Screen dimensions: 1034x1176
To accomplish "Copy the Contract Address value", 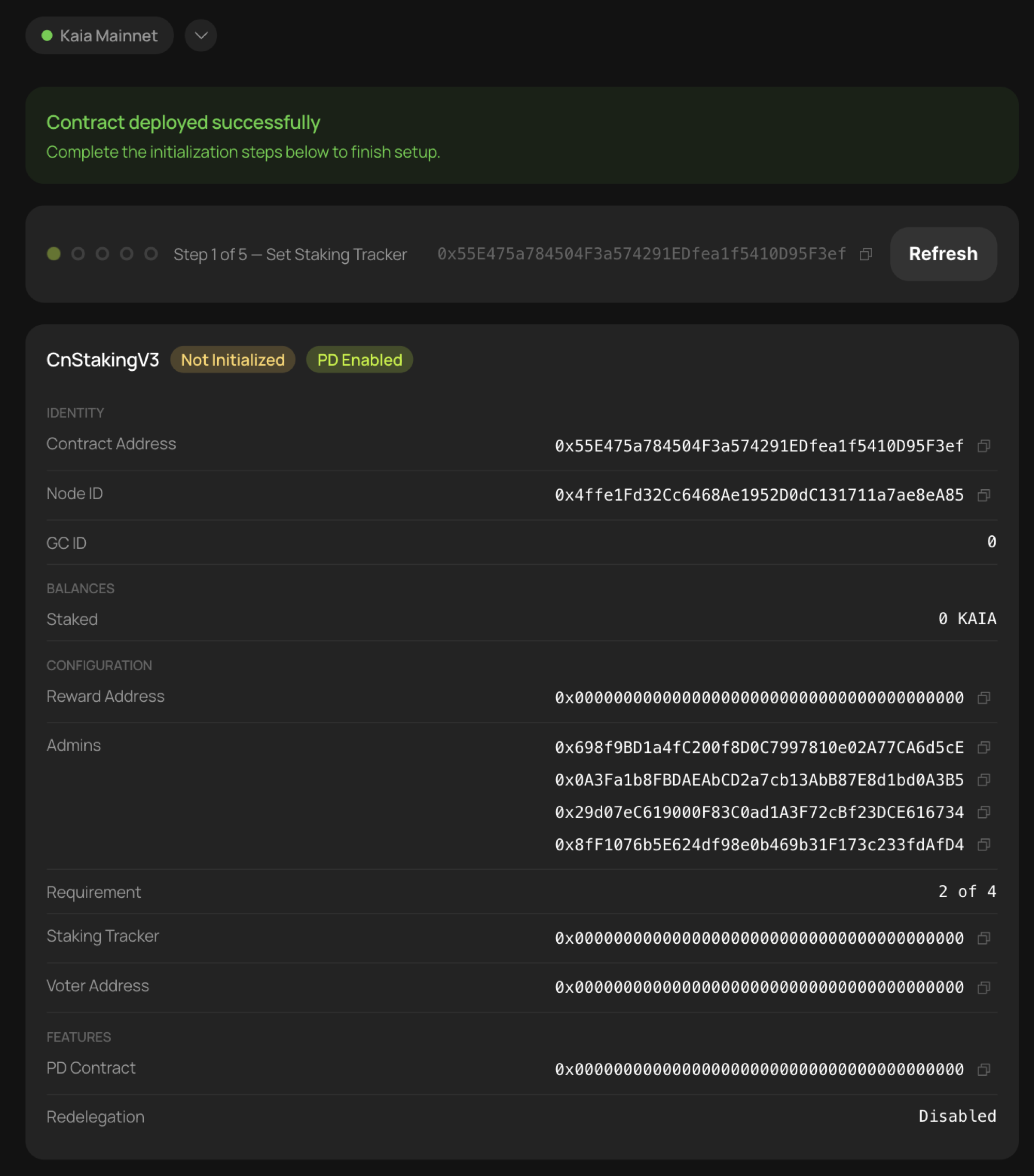I will 984,446.
